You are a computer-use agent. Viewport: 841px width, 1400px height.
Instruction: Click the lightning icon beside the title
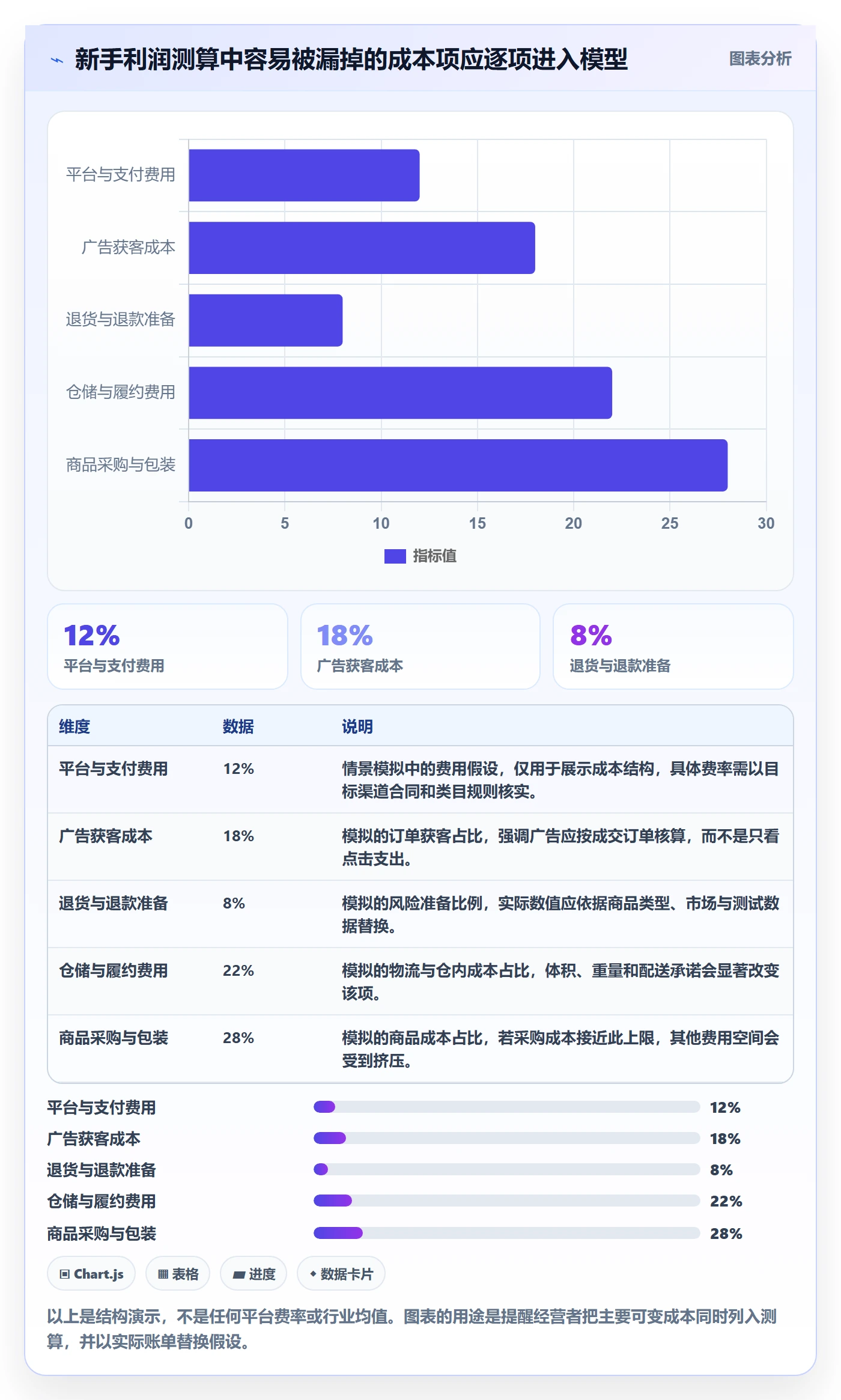pyautogui.click(x=57, y=59)
